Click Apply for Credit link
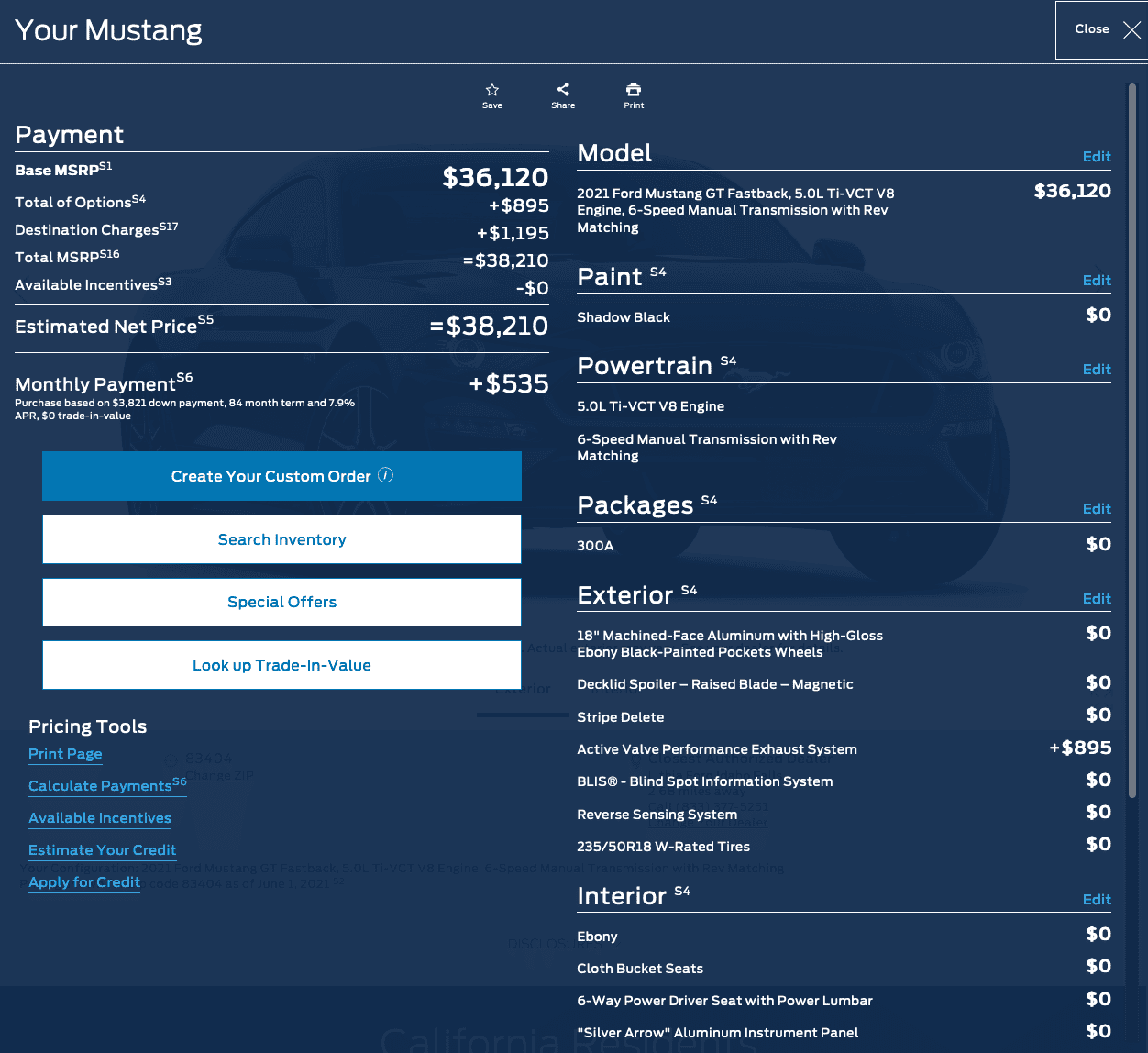 tap(84, 882)
